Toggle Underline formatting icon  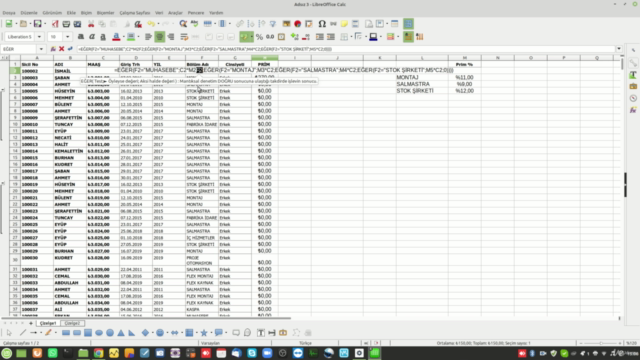pos(103,37)
